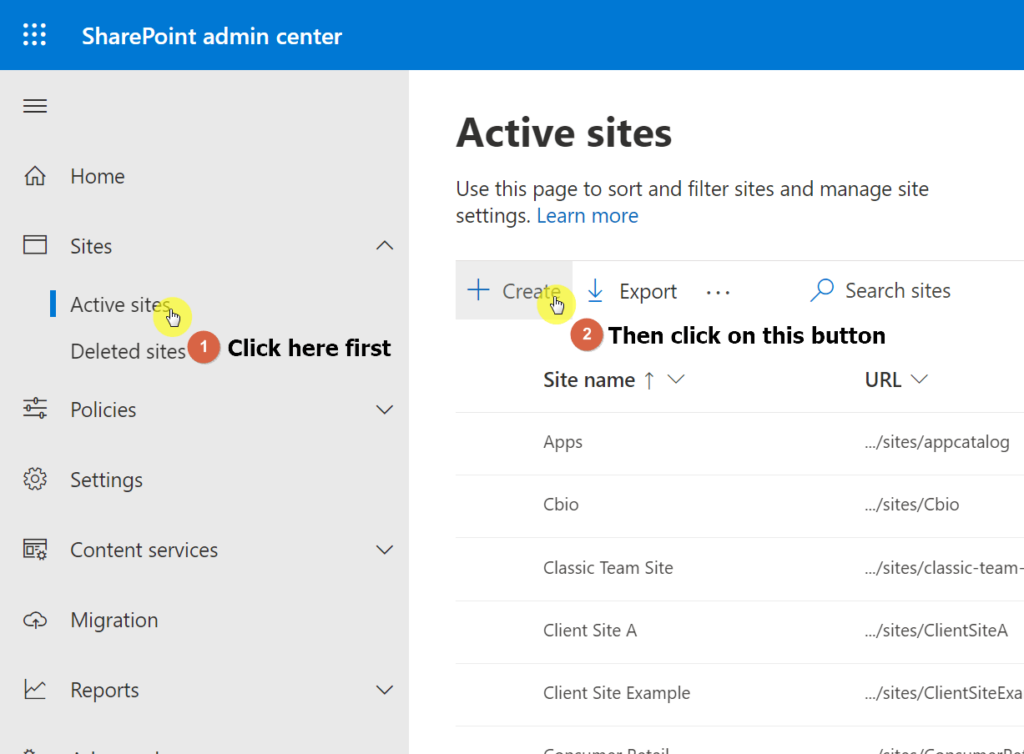This screenshot has width=1024, height=754.
Task: Click the magnifier icon in Search sites
Action: pyautogui.click(x=822, y=290)
